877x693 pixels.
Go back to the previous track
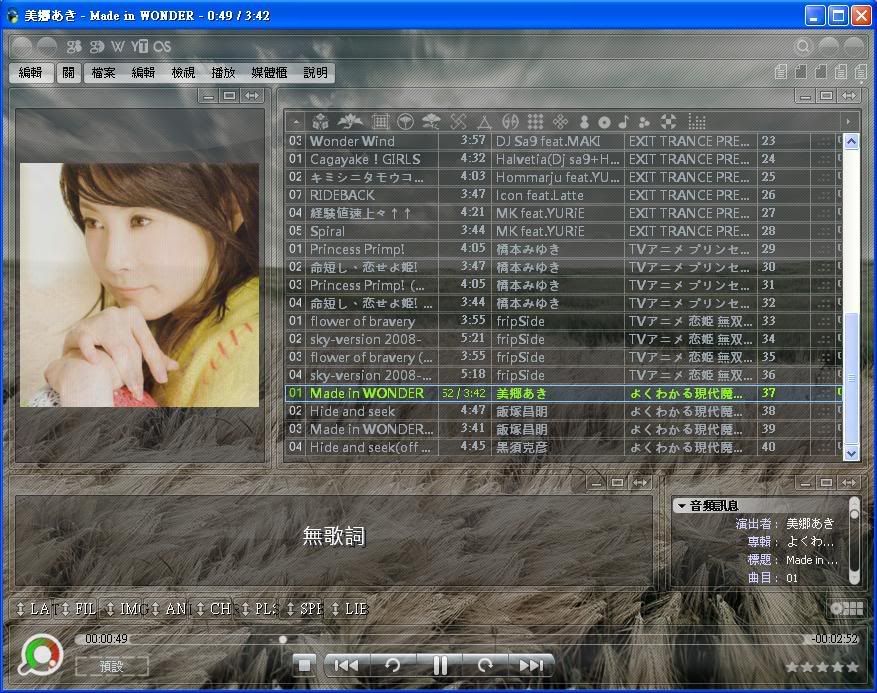(x=346, y=665)
